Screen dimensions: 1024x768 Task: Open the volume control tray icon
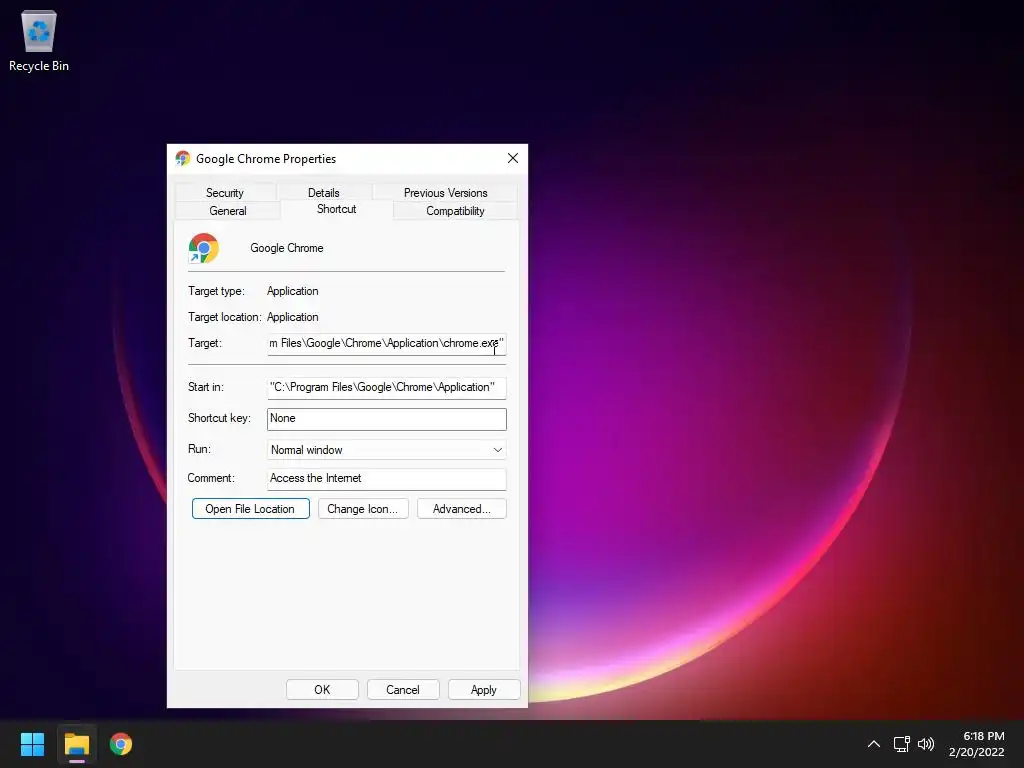926,744
